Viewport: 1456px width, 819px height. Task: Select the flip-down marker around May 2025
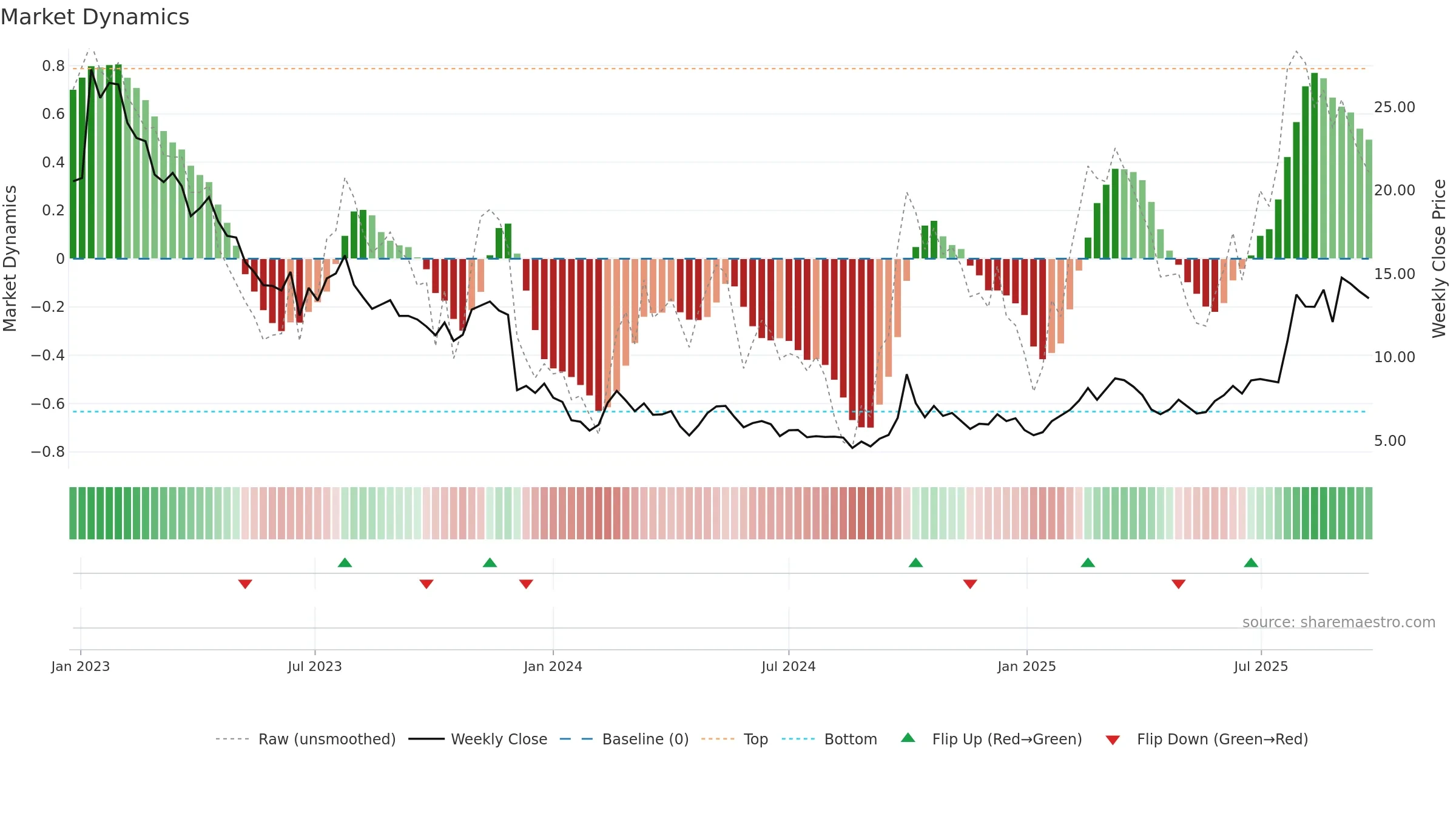click(1179, 584)
